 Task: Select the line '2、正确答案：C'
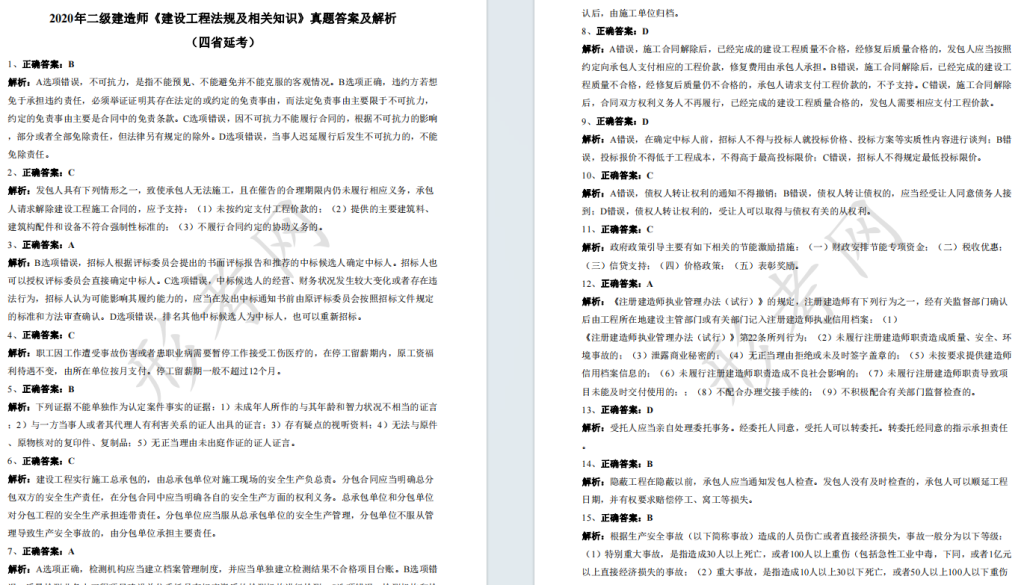(41, 172)
